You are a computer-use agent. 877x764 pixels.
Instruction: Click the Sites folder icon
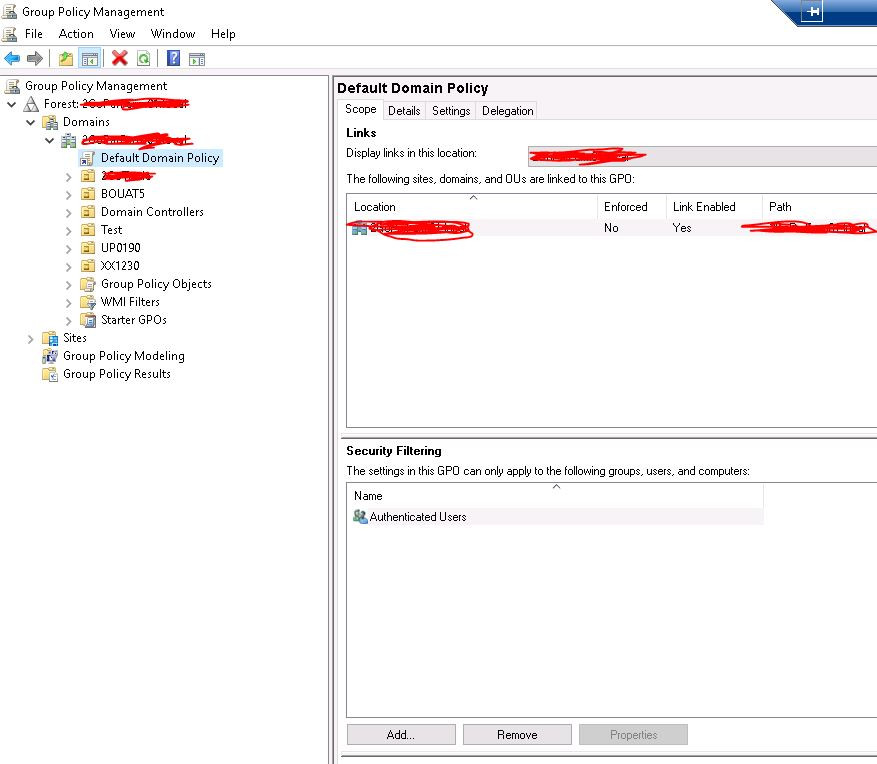point(50,338)
